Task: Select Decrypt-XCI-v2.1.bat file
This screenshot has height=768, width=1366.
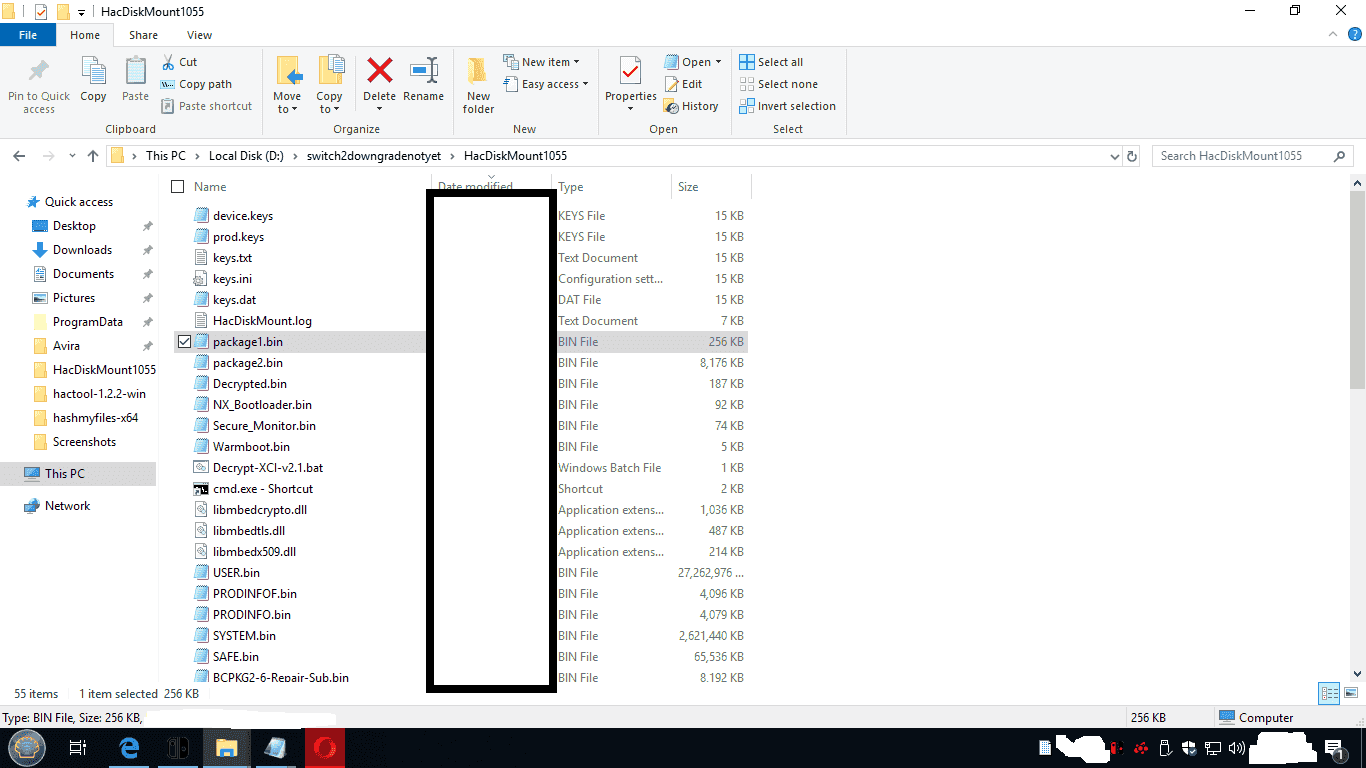Action: point(268,468)
